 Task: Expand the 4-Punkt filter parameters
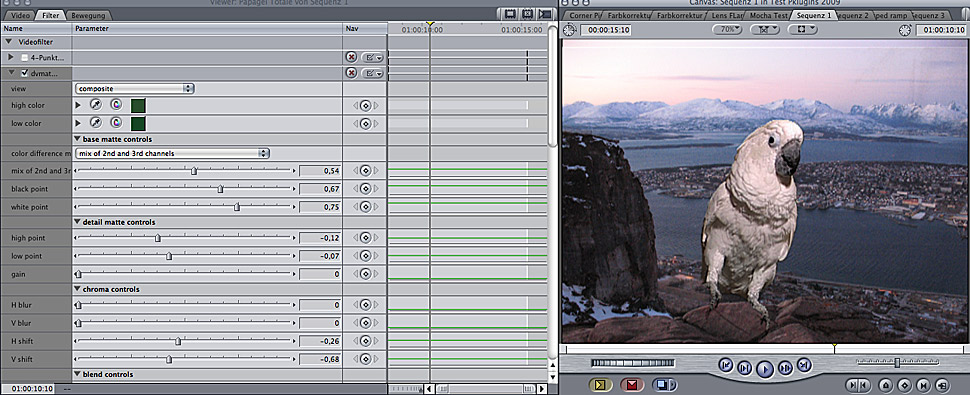point(11,57)
